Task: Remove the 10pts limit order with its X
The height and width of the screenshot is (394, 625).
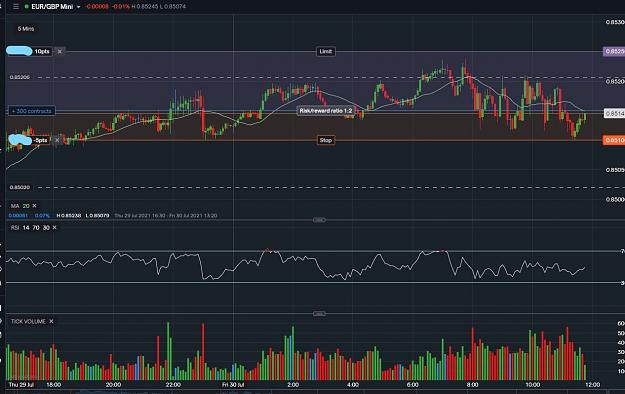Action: [60, 51]
